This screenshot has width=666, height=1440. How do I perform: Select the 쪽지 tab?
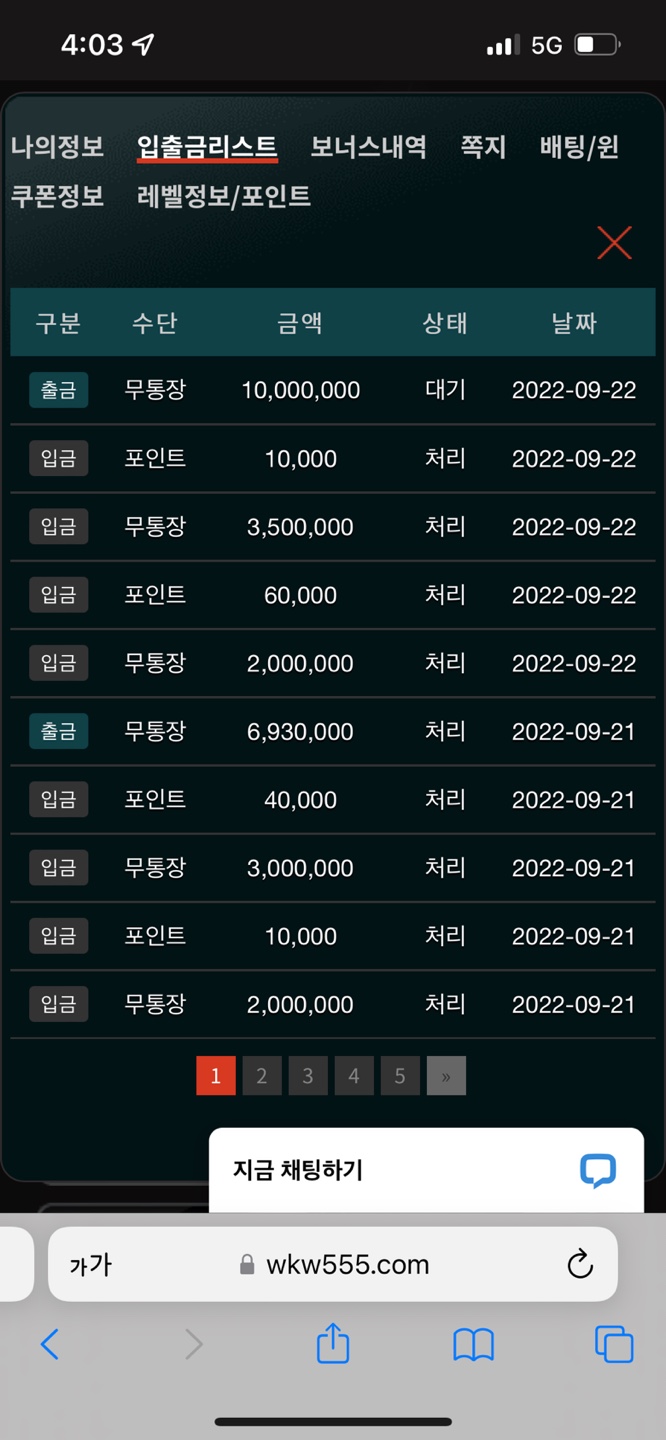(x=483, y=147)
